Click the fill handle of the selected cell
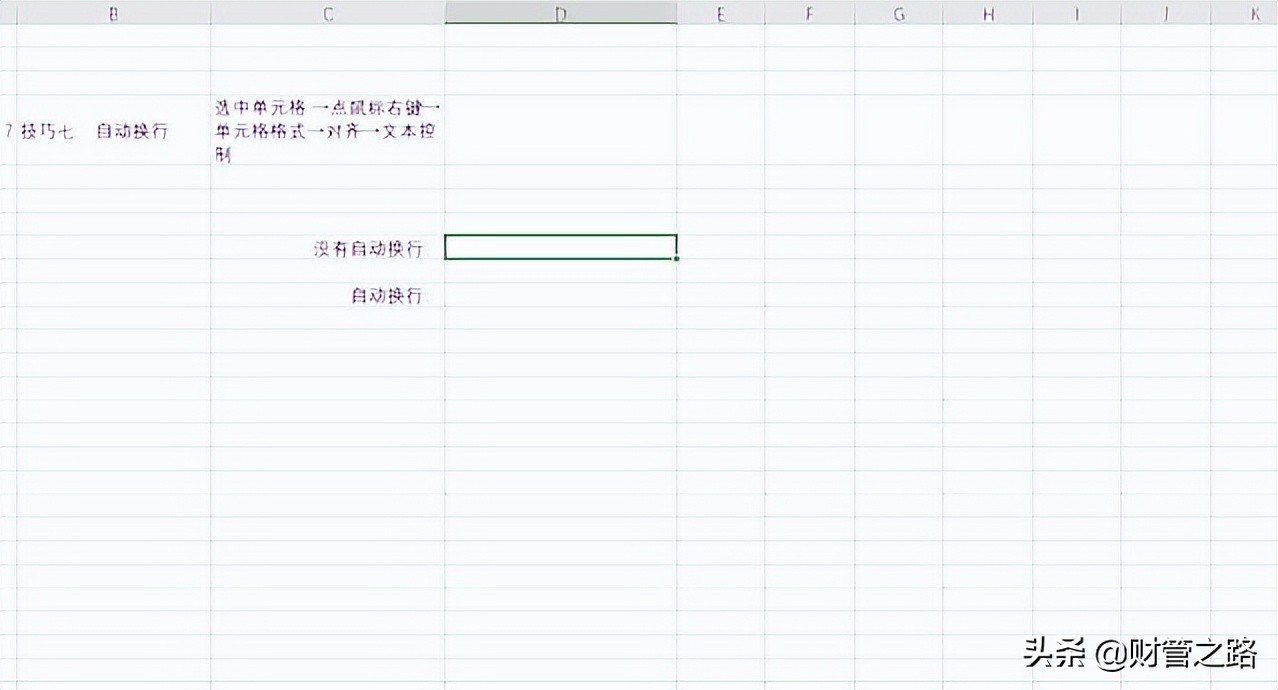1278x690 pixels. pos(677,258)
